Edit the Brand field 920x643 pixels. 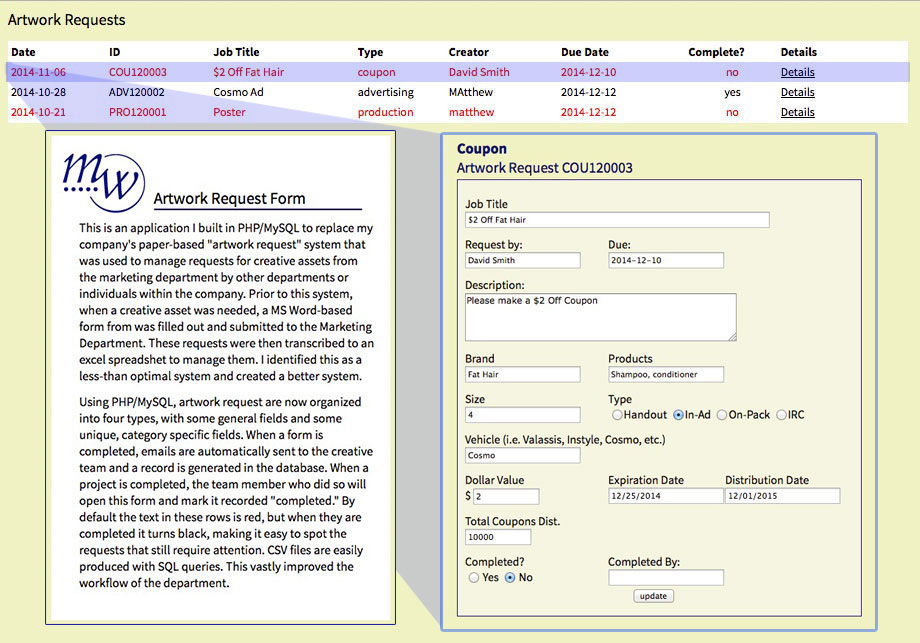(x=523, y=374)
